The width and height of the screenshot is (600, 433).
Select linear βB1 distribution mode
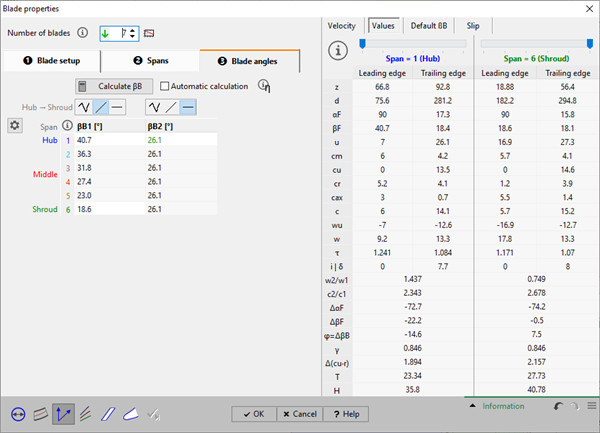[x=101, y=107]
